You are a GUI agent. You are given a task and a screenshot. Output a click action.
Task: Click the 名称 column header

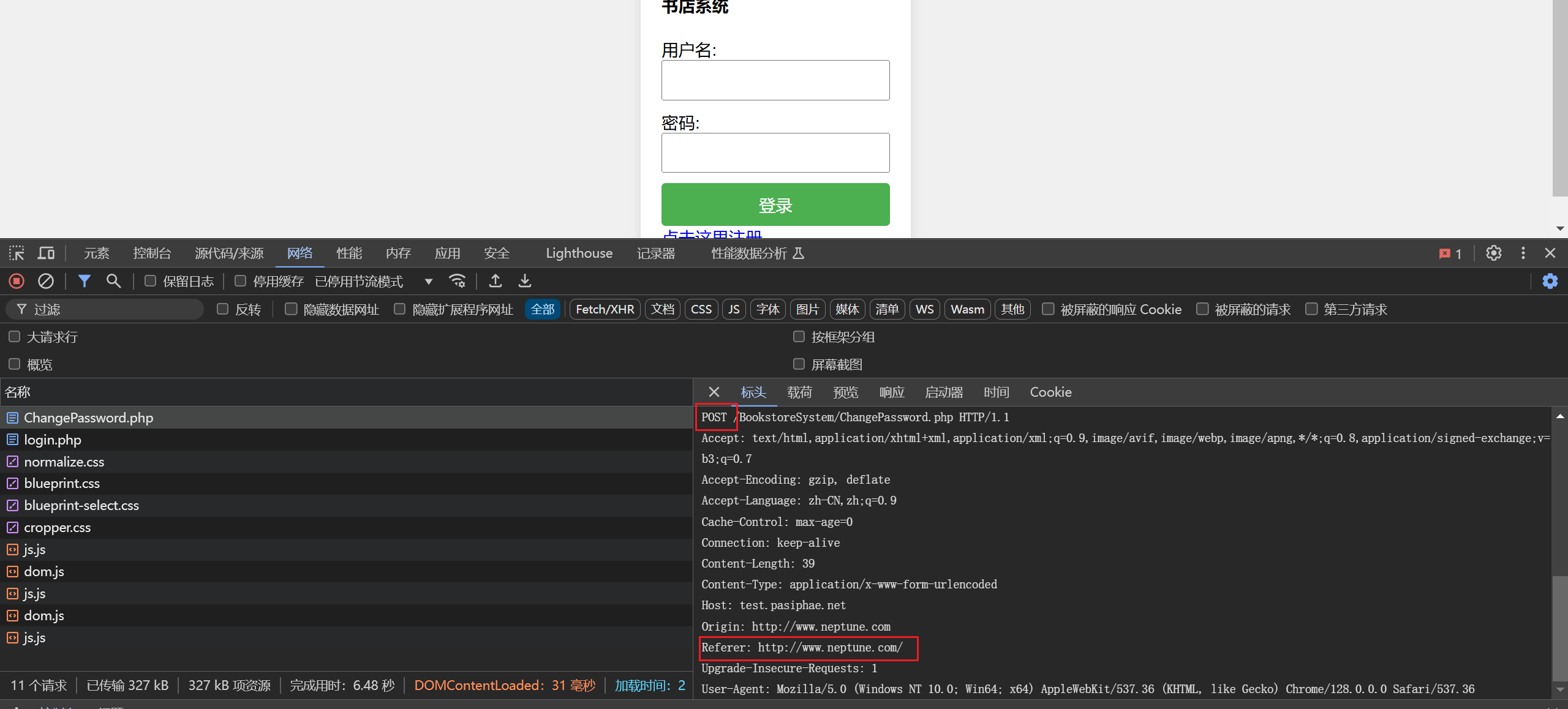pyautogui.click(x=346, y=392)
